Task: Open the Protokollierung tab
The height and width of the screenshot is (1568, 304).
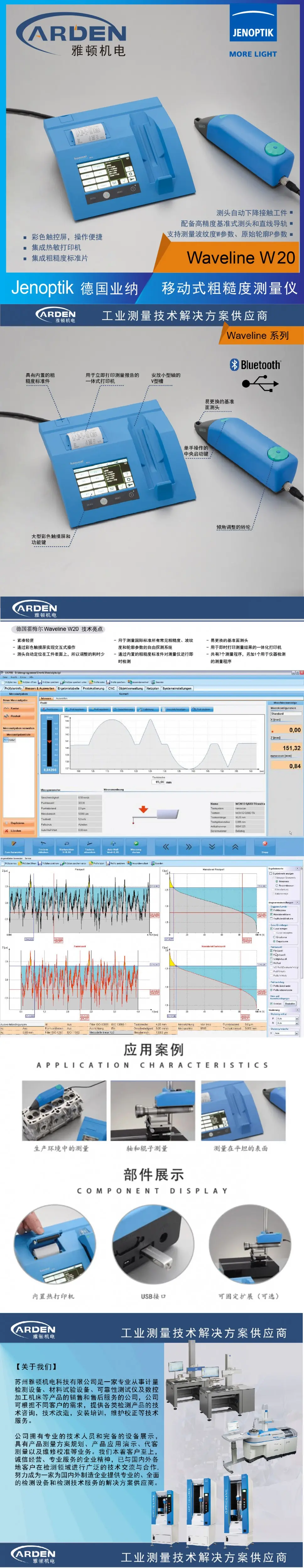Action: (94, 688)
